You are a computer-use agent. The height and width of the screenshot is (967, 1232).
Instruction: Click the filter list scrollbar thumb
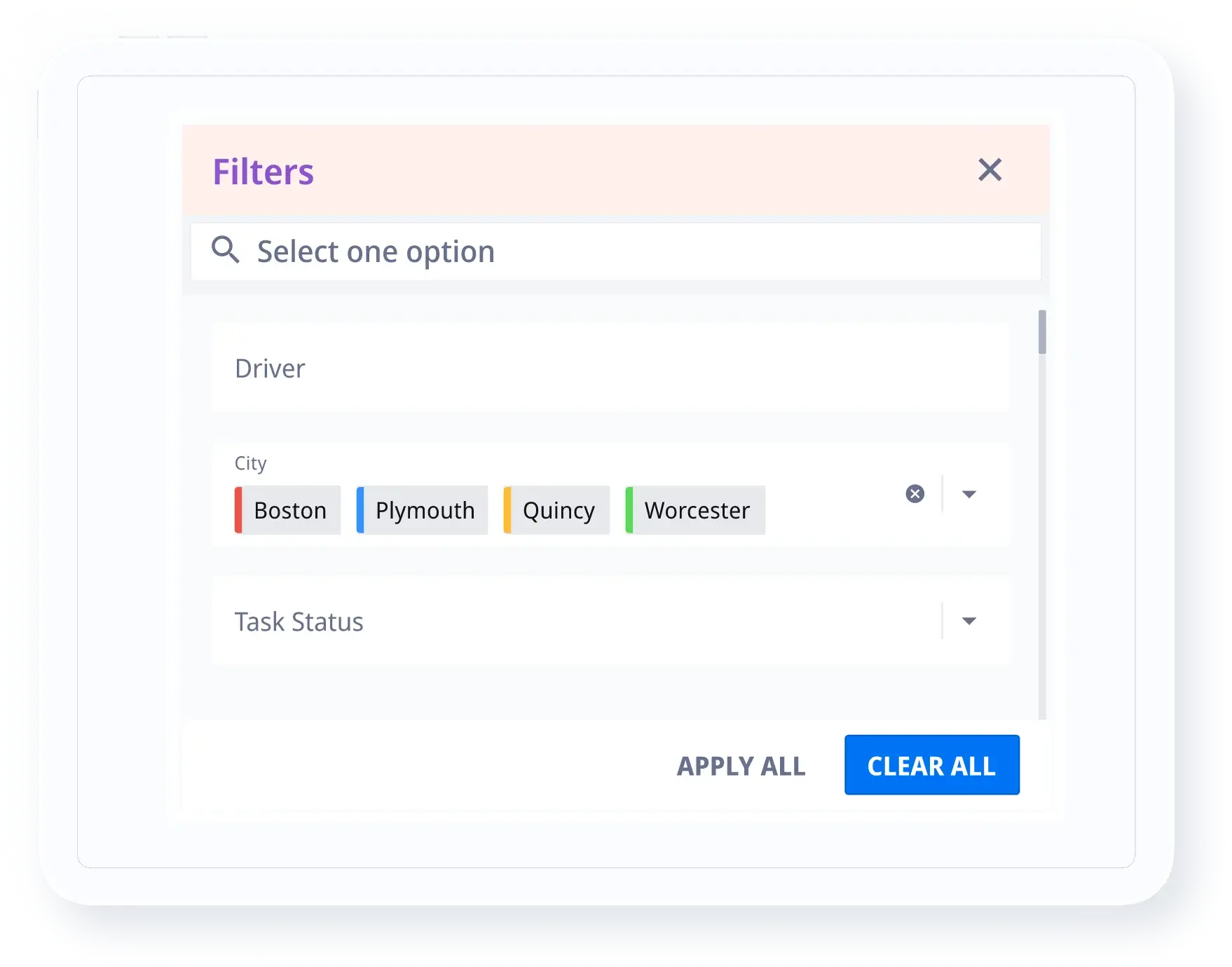(x=1042, y=332)
